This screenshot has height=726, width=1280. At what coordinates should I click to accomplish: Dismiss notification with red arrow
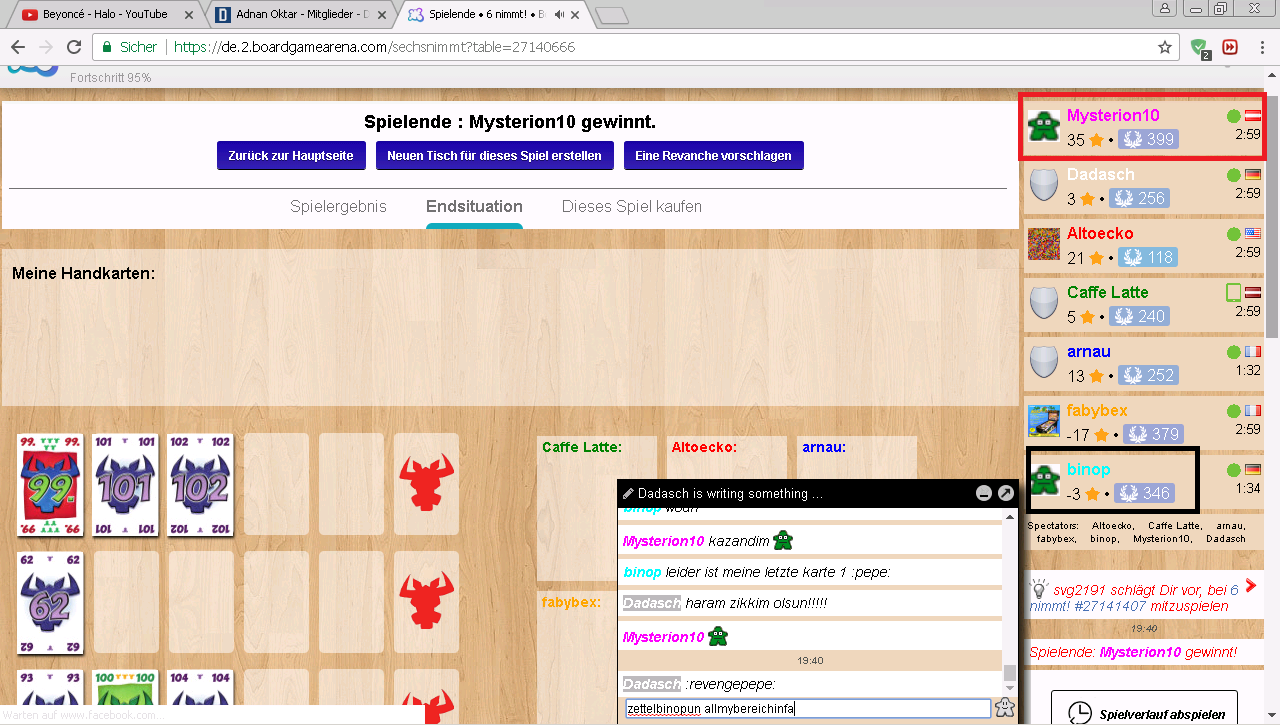tap(1251, 584)
